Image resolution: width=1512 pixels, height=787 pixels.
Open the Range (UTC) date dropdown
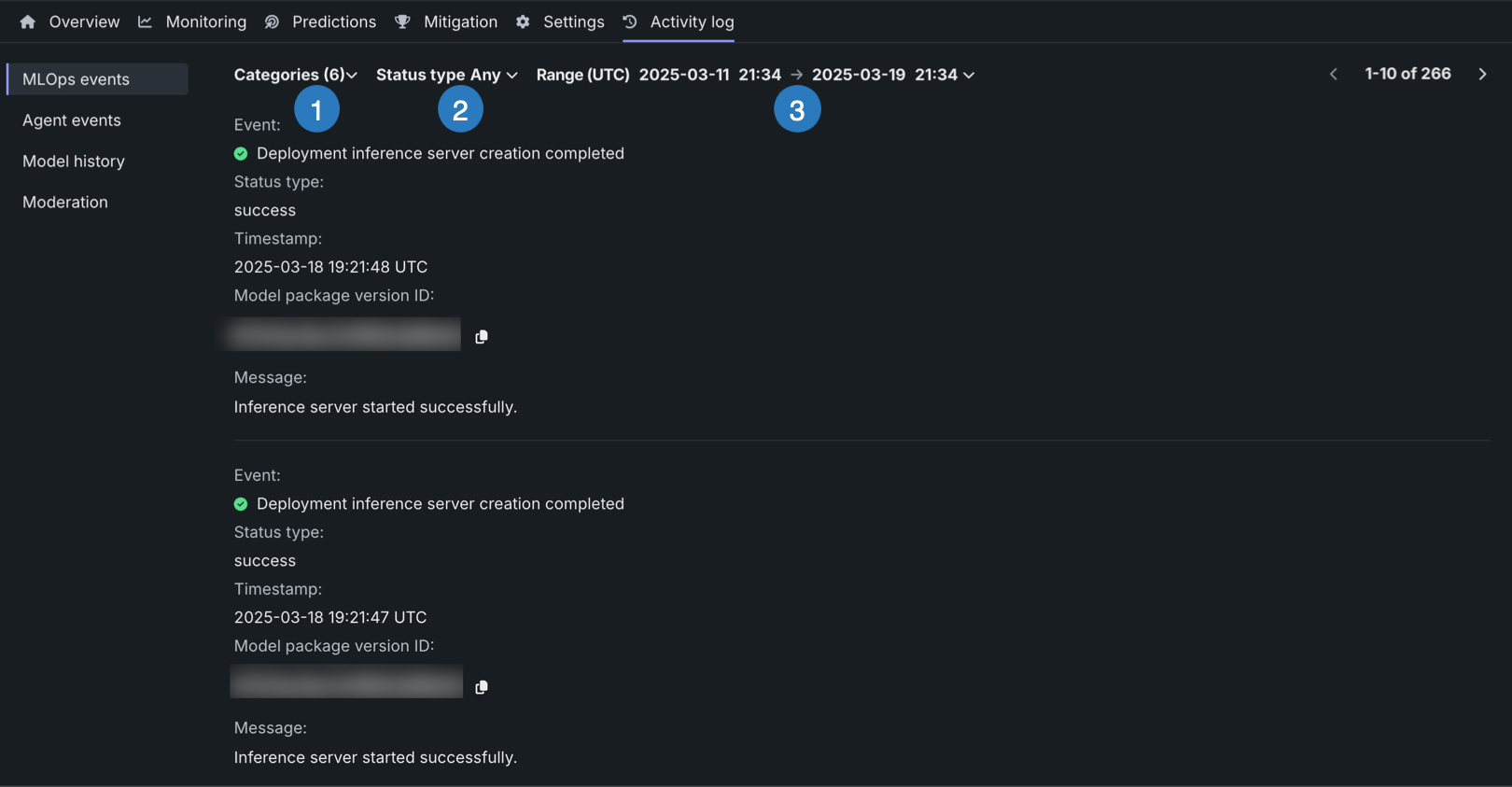coord(969,75)
